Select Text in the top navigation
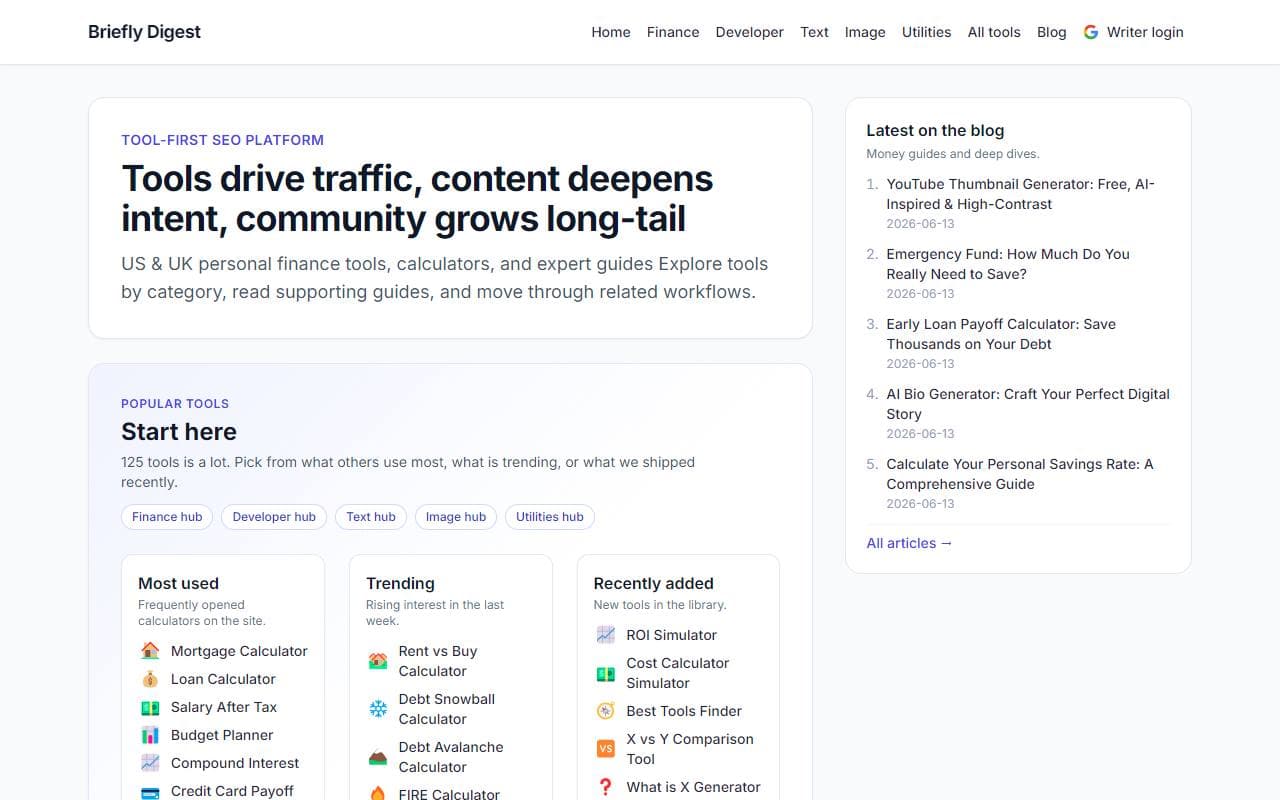 click(x=814, y=32)
